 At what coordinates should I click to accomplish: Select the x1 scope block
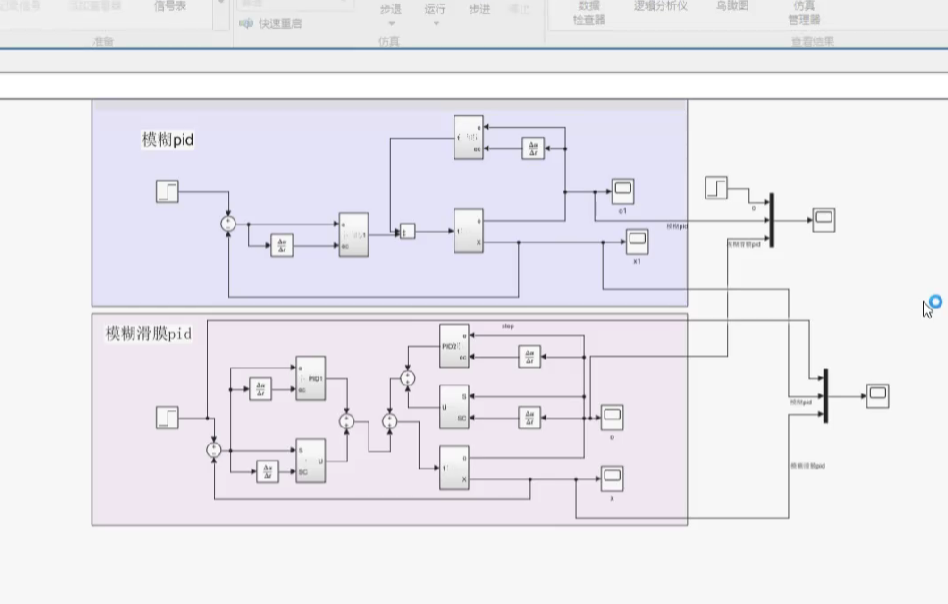click(637, 241)
